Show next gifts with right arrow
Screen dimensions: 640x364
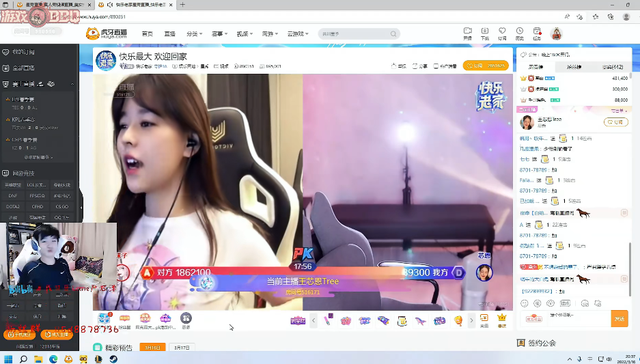(x=471, y=321)
